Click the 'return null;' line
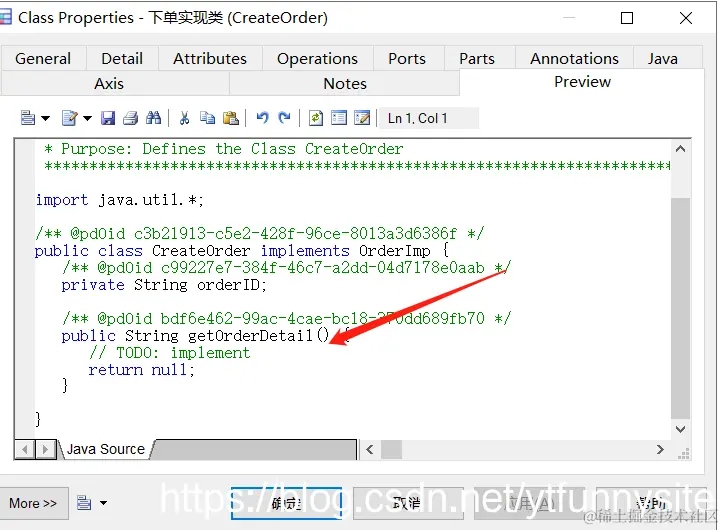Viewport: 724px width, 530px height. pyautogui.click(x=141, y=370)
